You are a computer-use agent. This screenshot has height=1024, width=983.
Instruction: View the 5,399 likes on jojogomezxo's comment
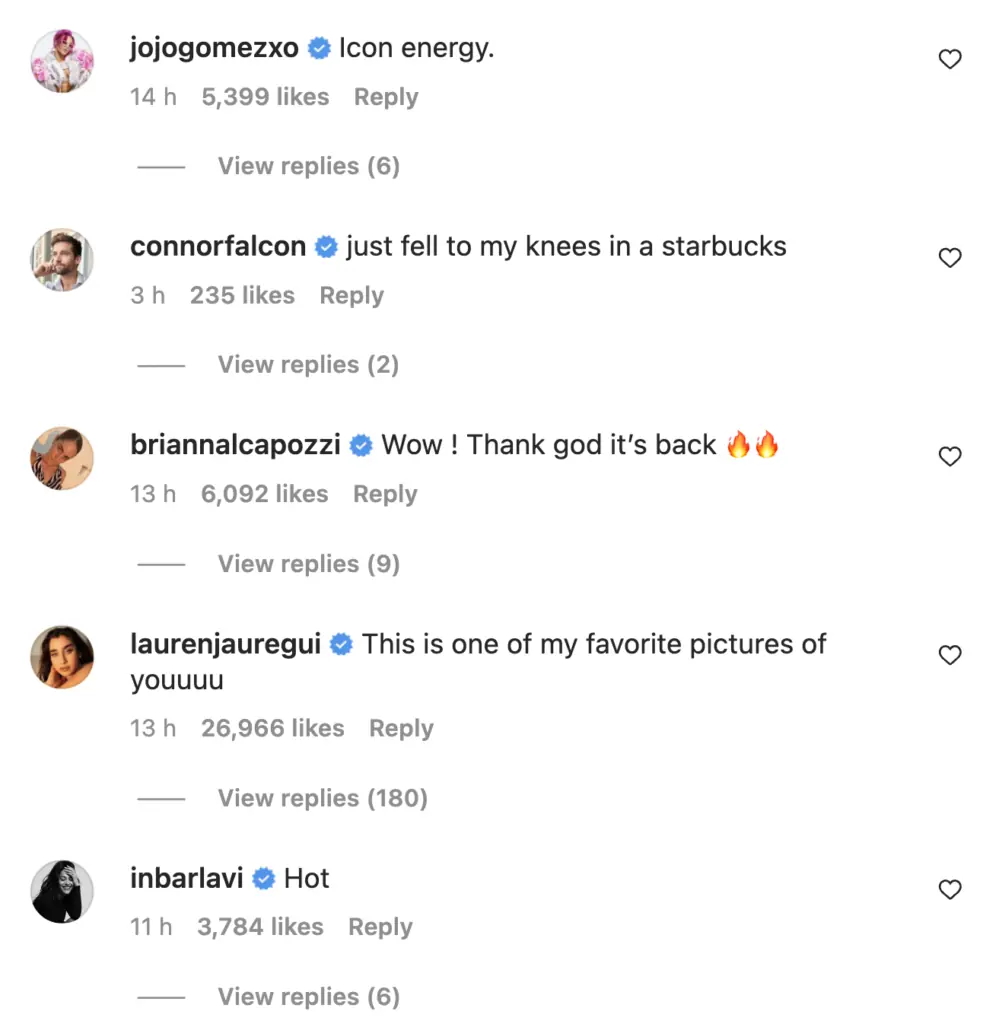[x=265, y=98]
